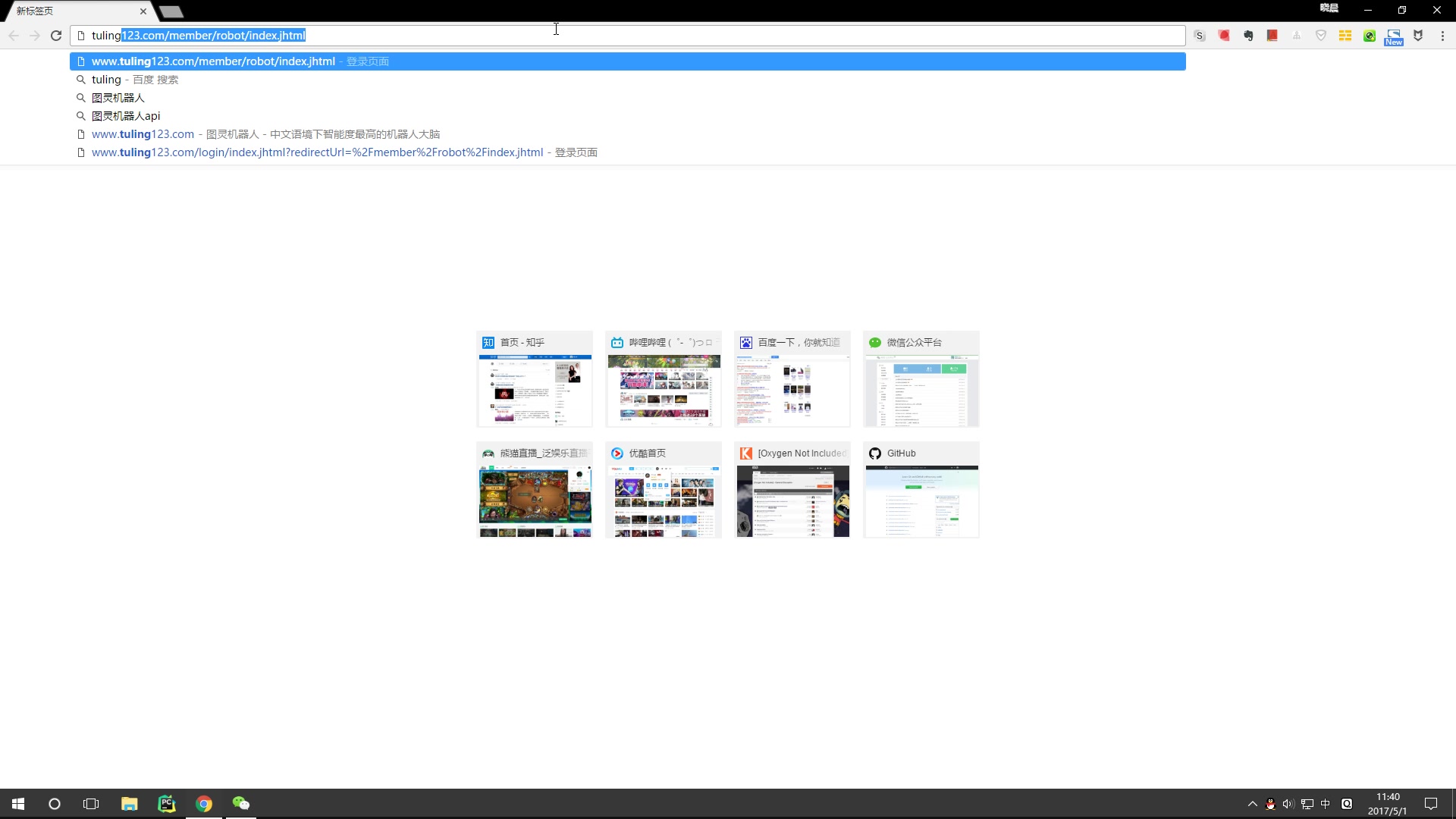Open the 优酷首页 thumbnail tile

coord(664,490)
